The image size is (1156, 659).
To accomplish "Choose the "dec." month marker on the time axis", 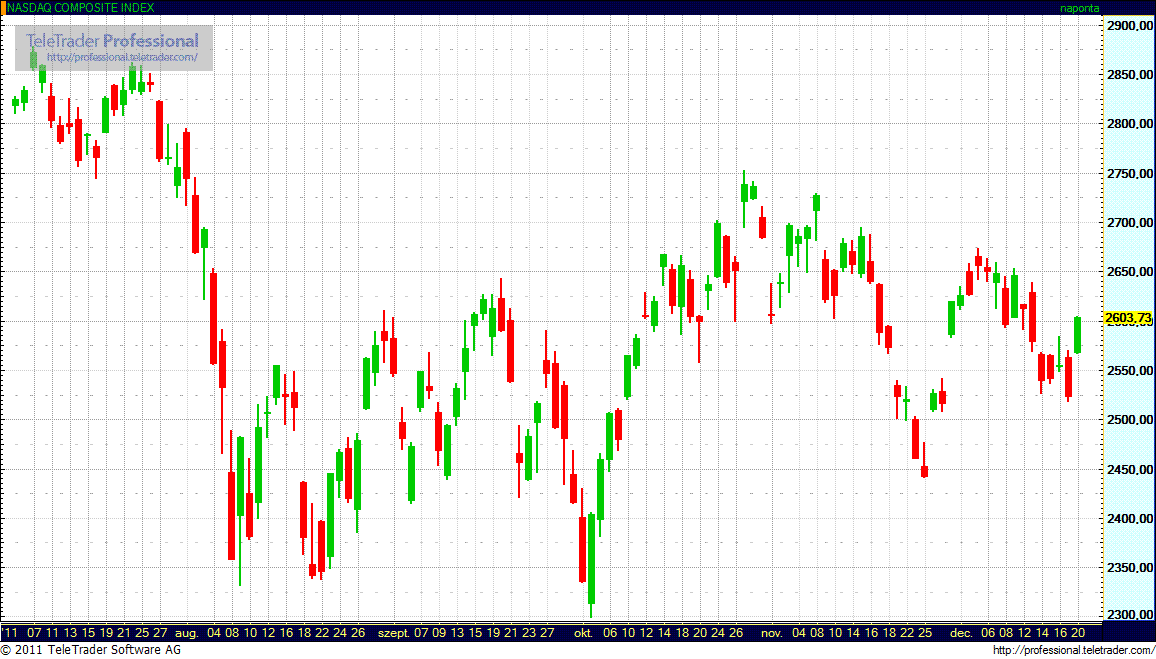I will [x=960, y=633].
